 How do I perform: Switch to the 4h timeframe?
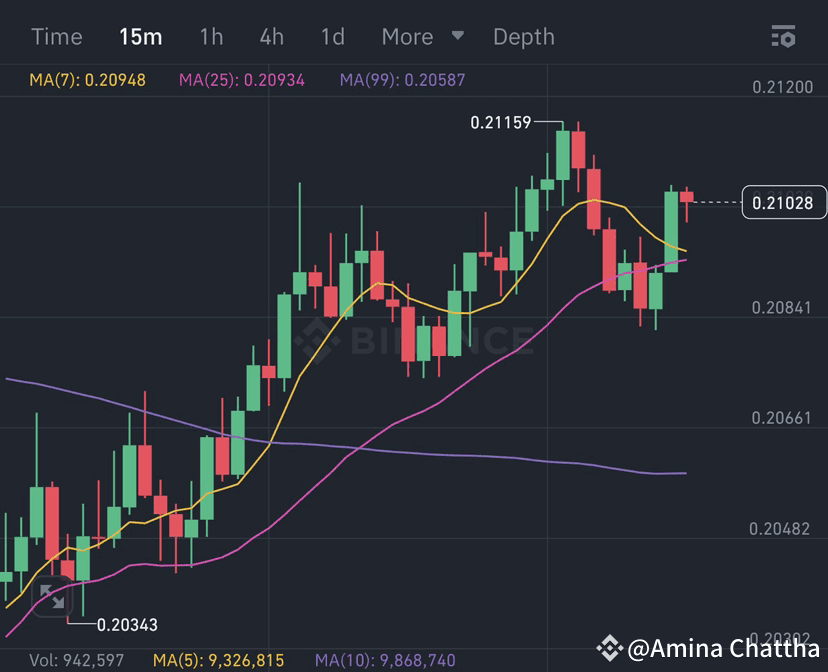[x=271, y=36]
